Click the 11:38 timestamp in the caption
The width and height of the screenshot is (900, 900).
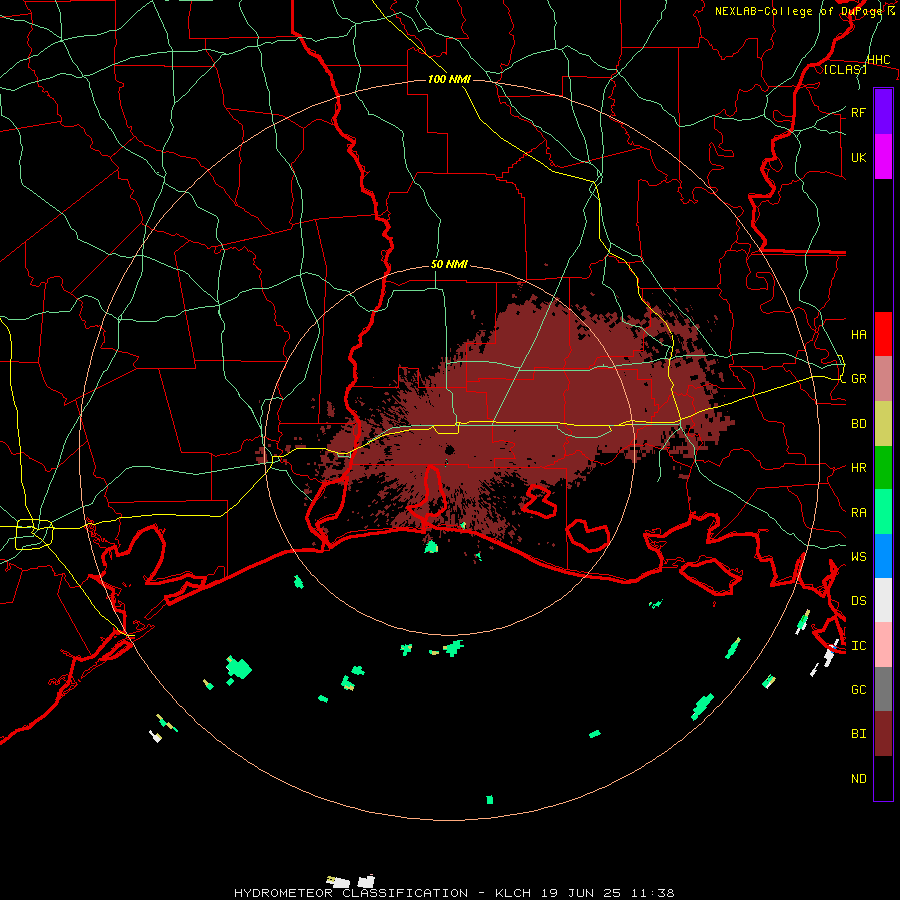coord(652,893)
